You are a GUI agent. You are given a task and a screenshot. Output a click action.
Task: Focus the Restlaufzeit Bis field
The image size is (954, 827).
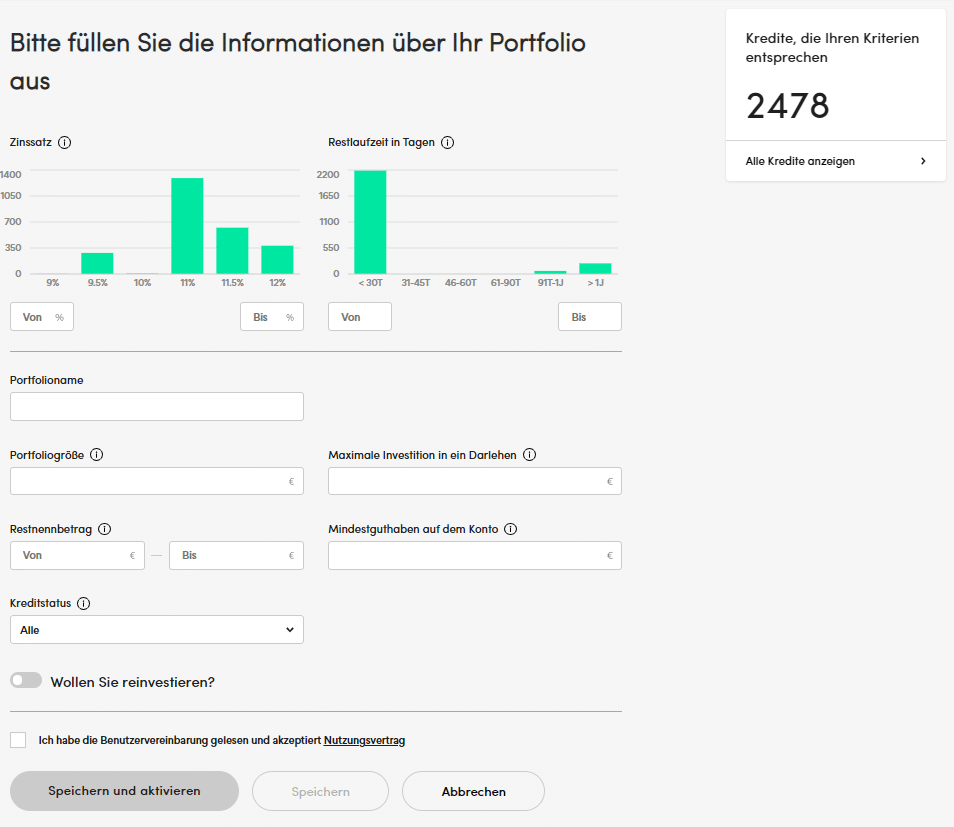point(590,317)
